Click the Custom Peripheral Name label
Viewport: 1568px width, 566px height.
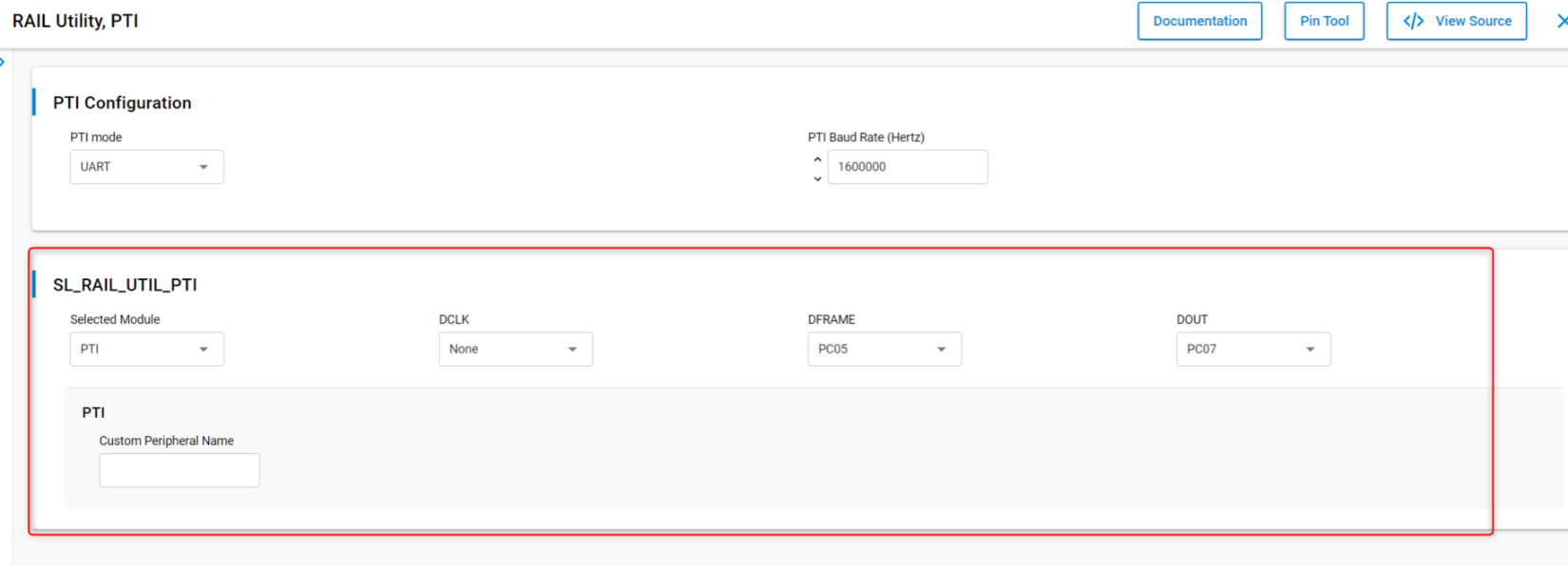(x=166, y=441)
